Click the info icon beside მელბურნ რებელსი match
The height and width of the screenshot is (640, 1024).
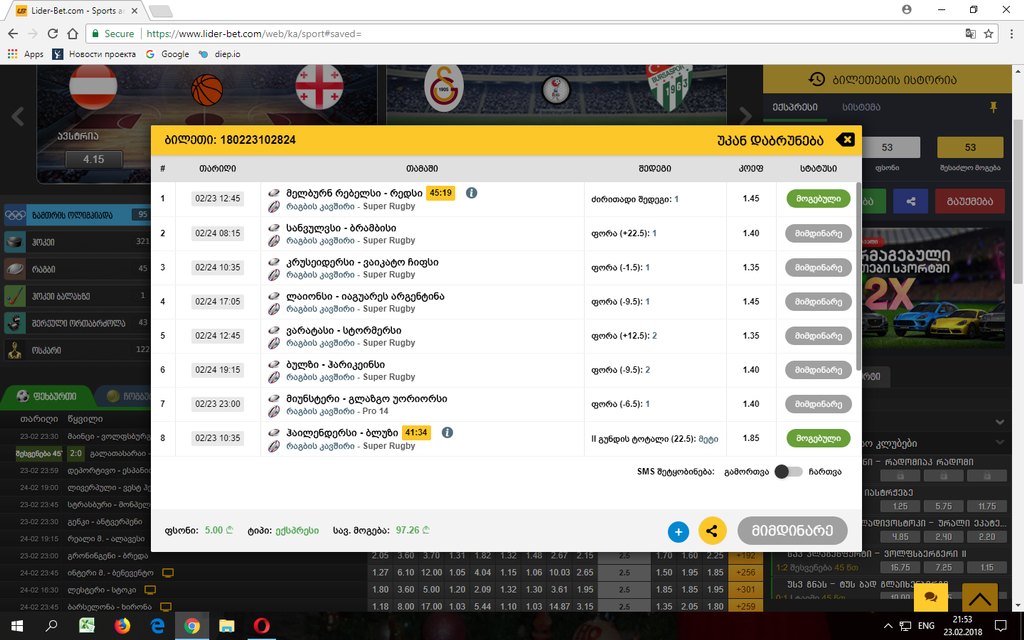[x=471, y=193]
